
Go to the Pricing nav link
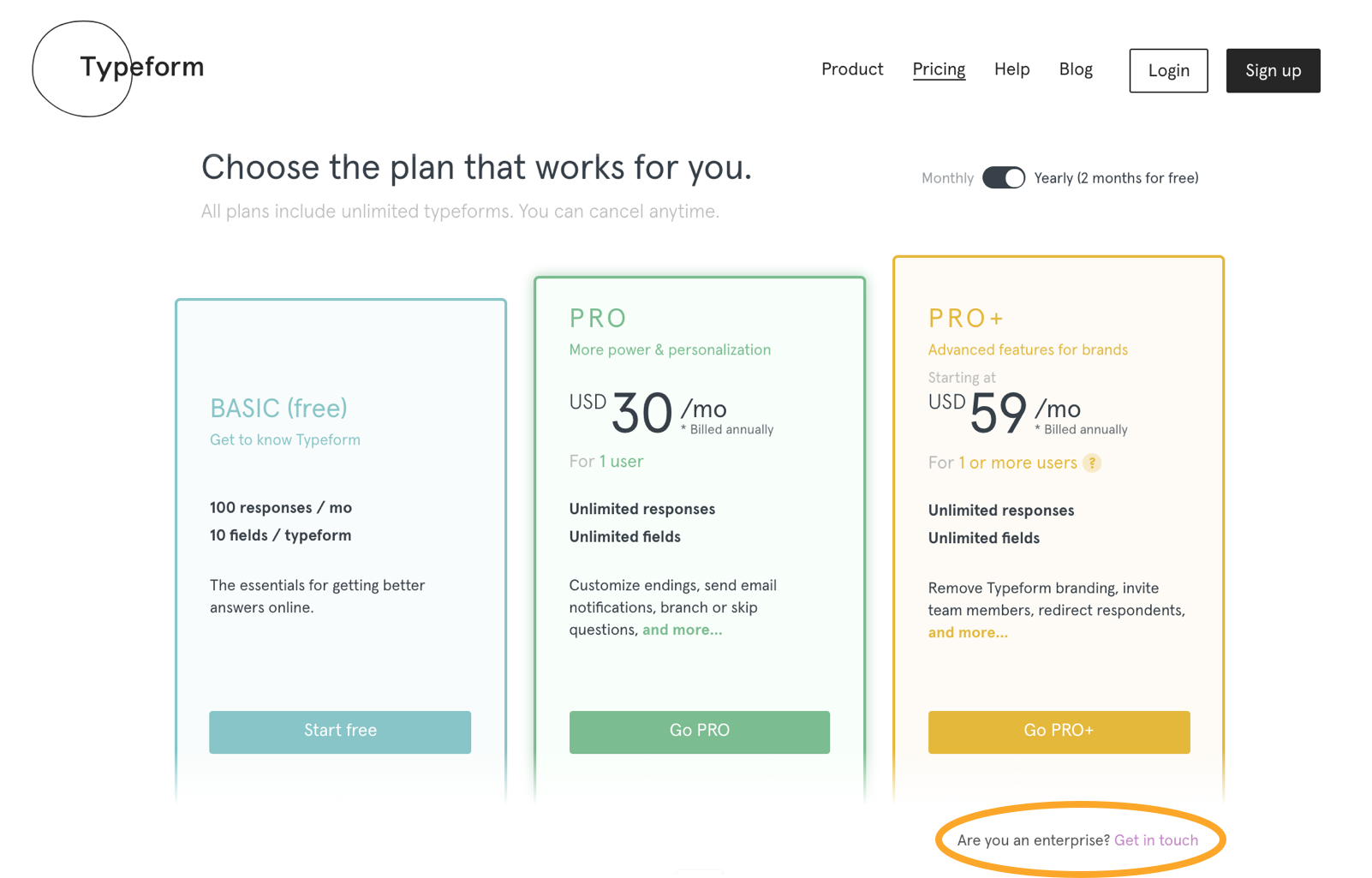(939, 69)
